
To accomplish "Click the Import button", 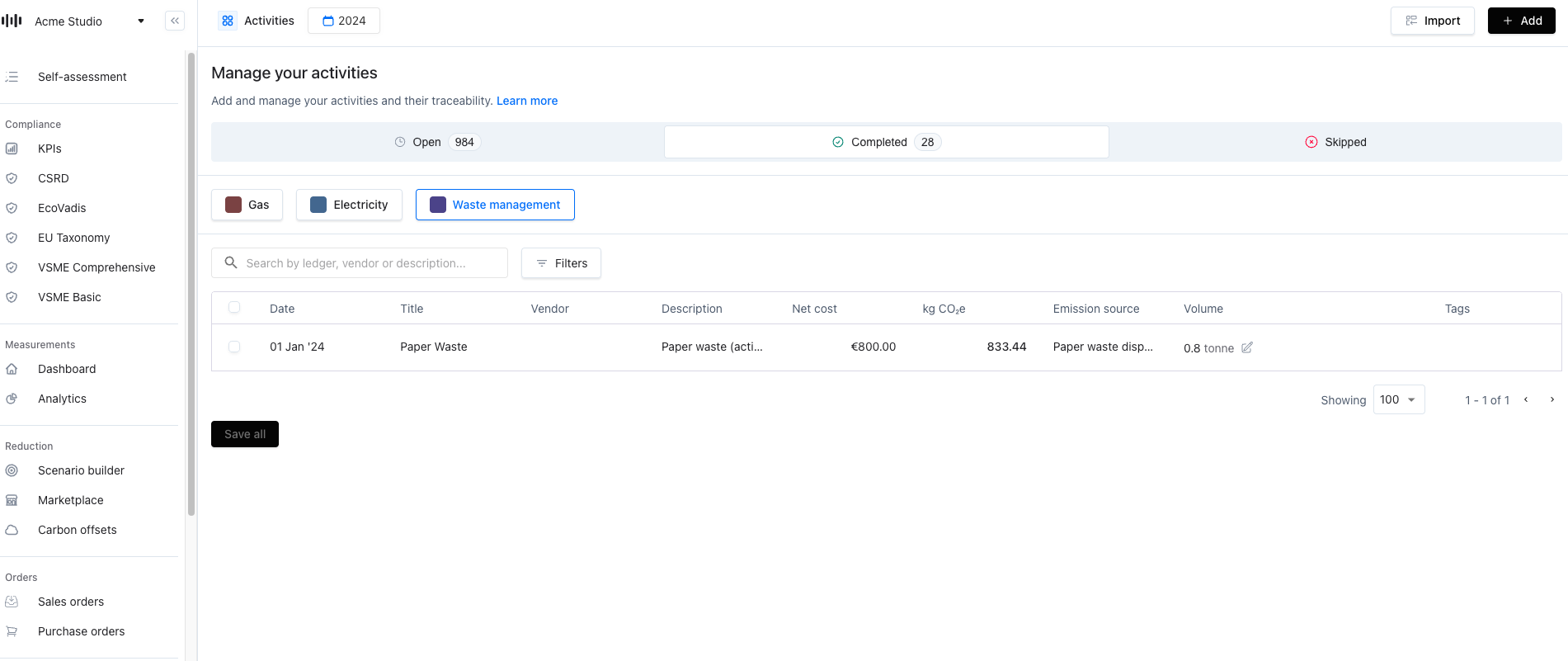I will (1433, 21).
